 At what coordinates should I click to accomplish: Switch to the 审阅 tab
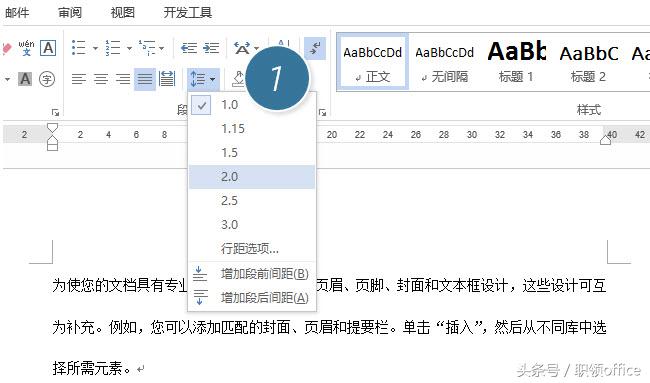70,12
